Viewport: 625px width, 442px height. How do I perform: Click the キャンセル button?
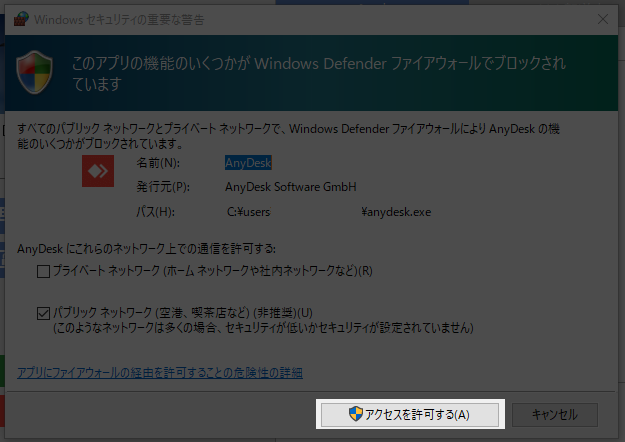(x=554, y=414)
